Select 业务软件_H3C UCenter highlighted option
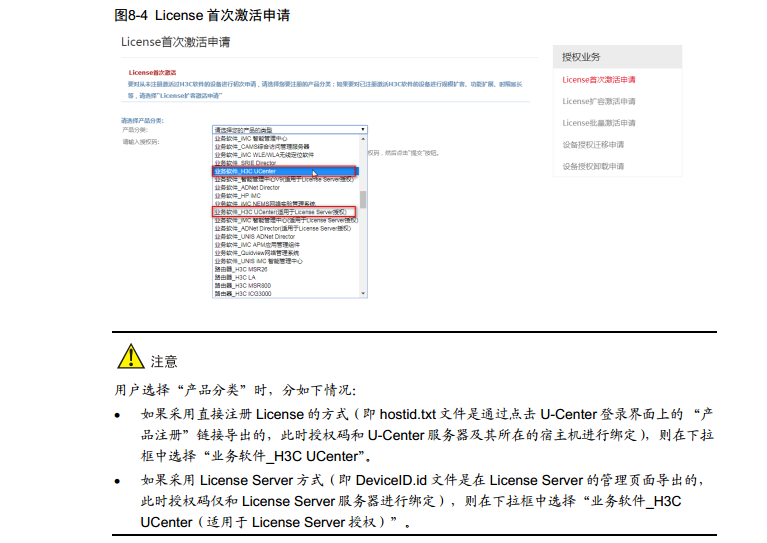 (x=284, y=171)
